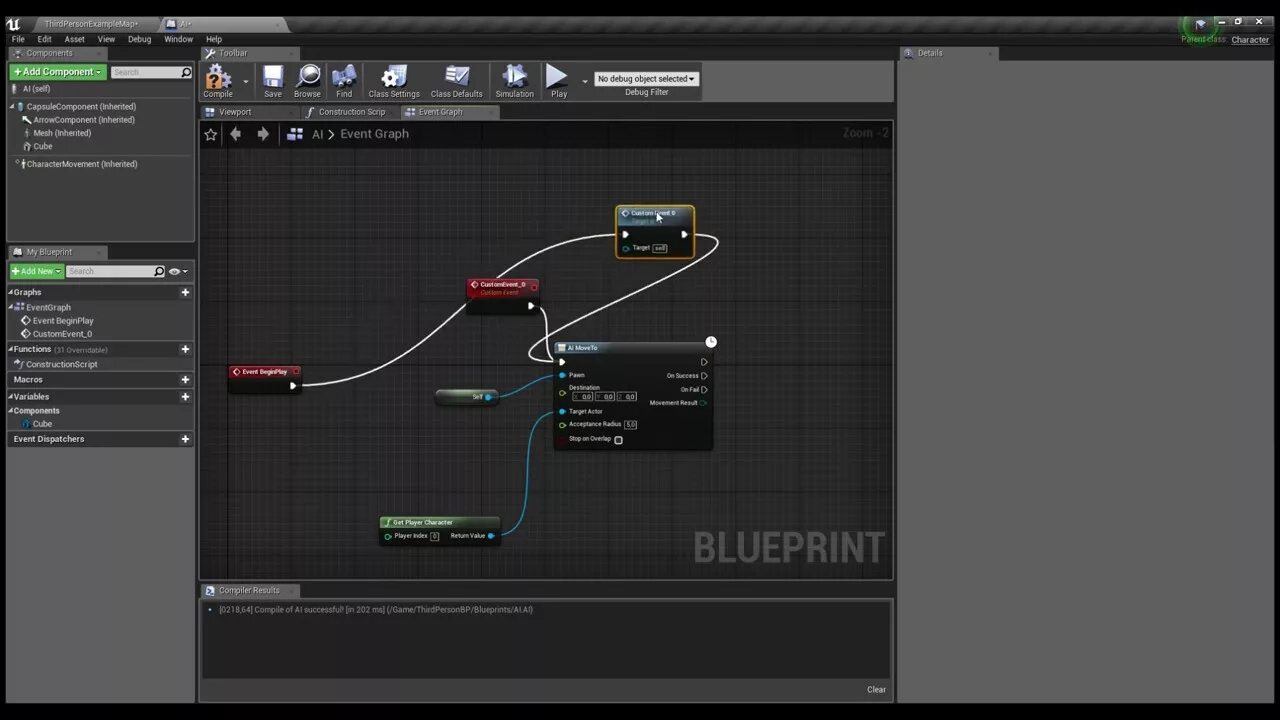Image resolution: width=1280 pixels, height=720 pixels.
Task: Switch to ThirdPersonExampleMap tab
Action: pyautogui.click(x=91, y=23)
